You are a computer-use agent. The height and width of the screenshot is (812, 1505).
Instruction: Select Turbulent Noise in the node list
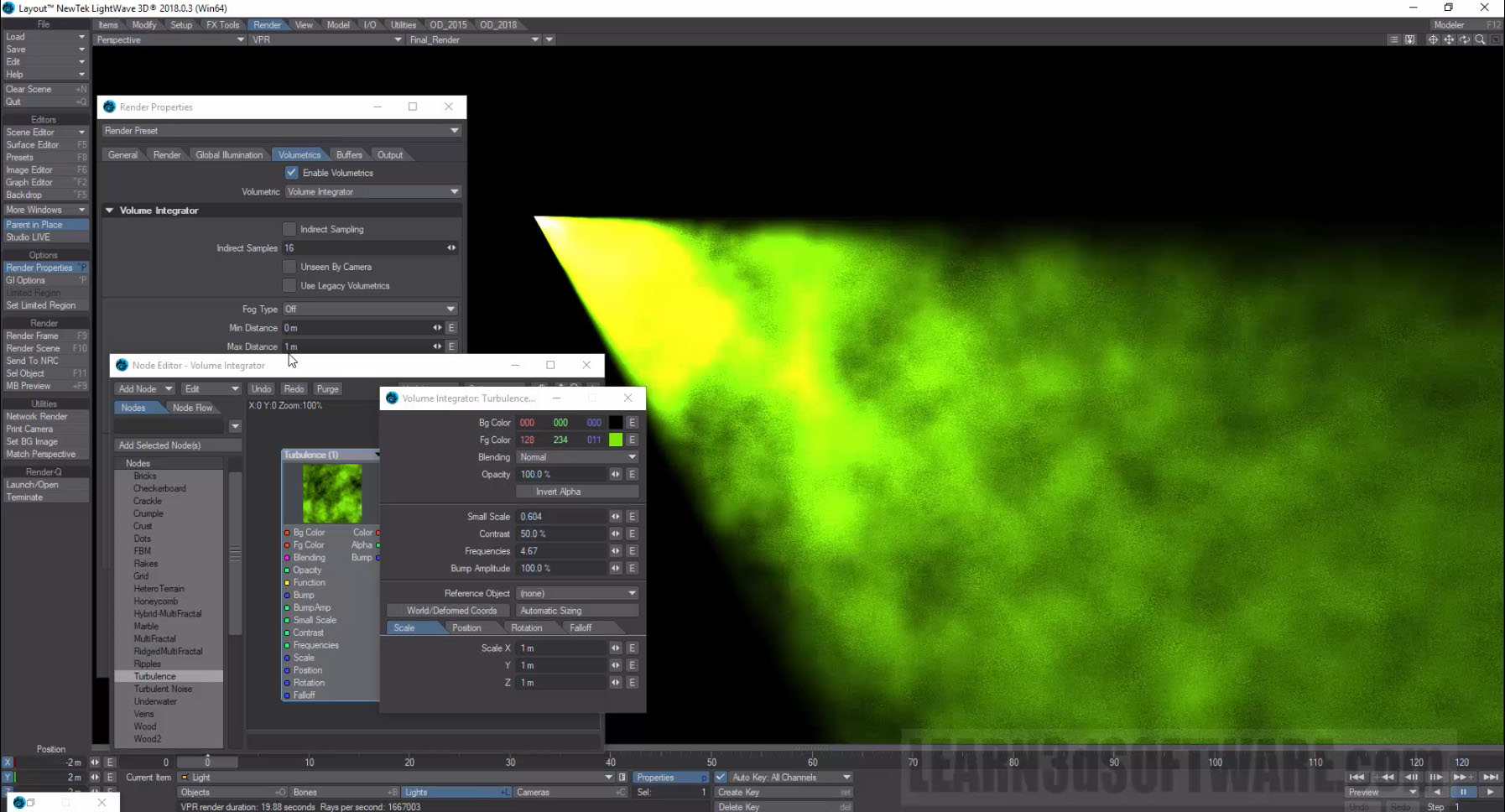pyautogui.click(x=163, y=689)
